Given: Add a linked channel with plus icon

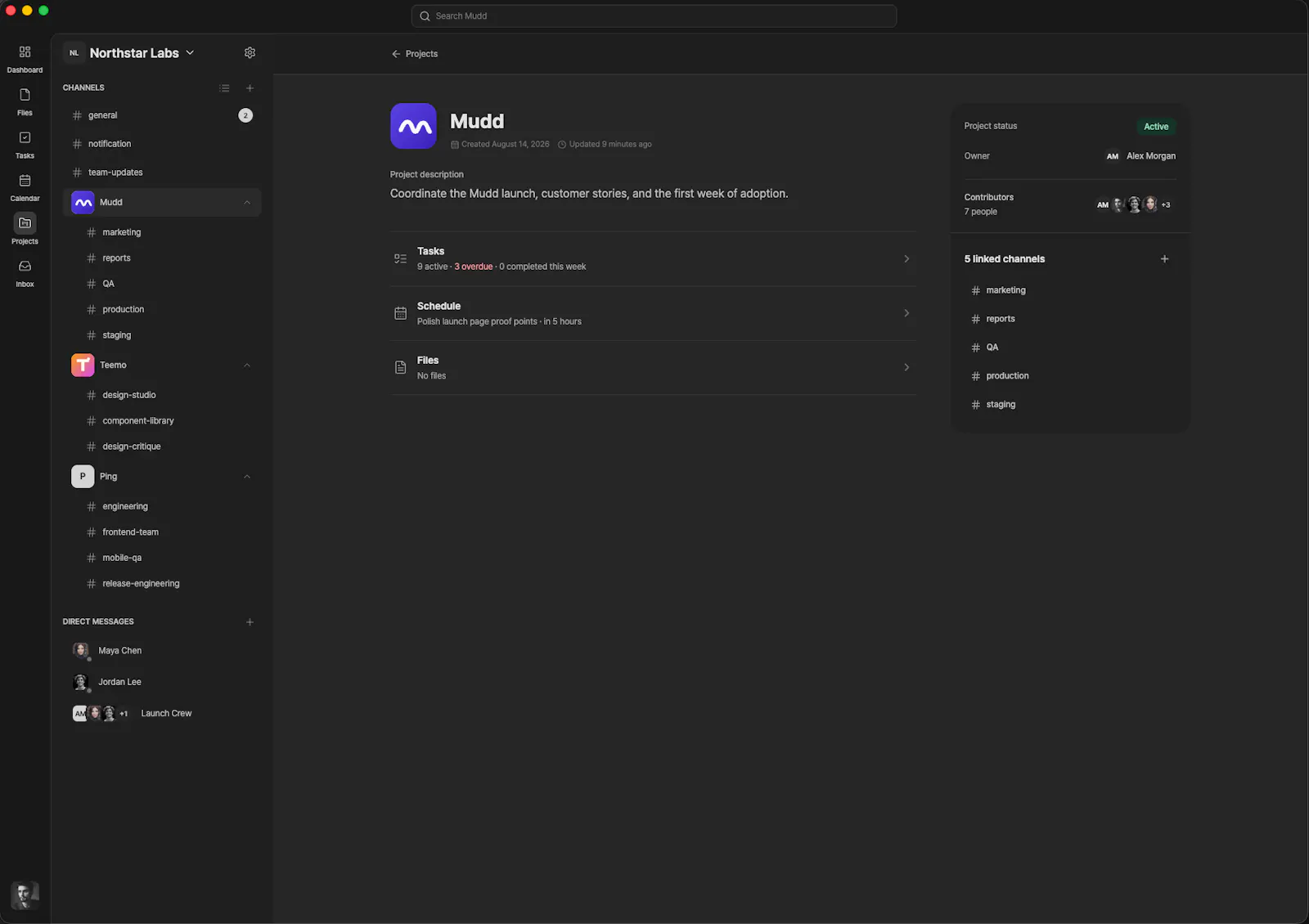Looking at the screenshot, I should (x=1164, y=259).
